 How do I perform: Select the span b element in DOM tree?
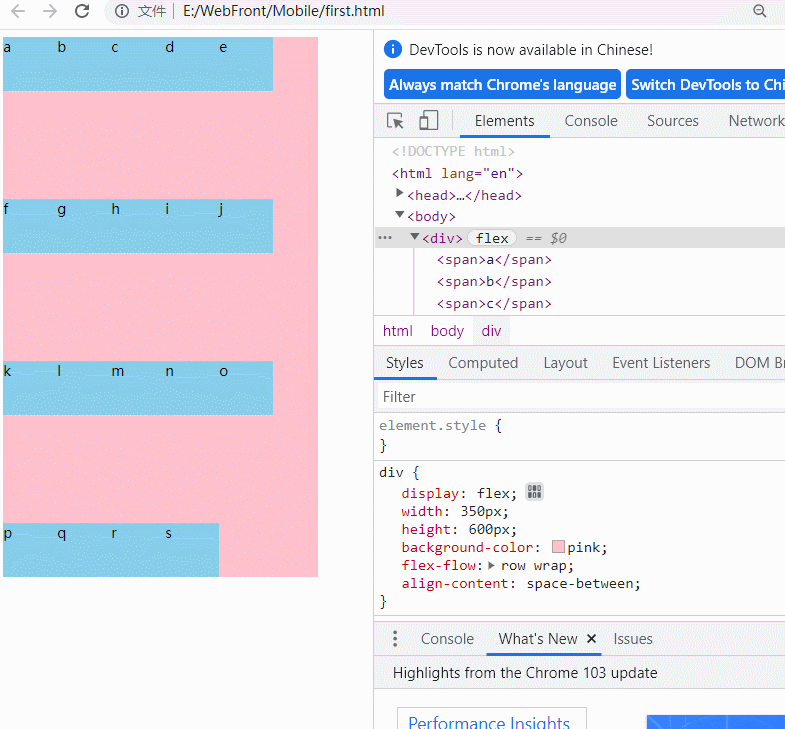(x=494, y=281)
